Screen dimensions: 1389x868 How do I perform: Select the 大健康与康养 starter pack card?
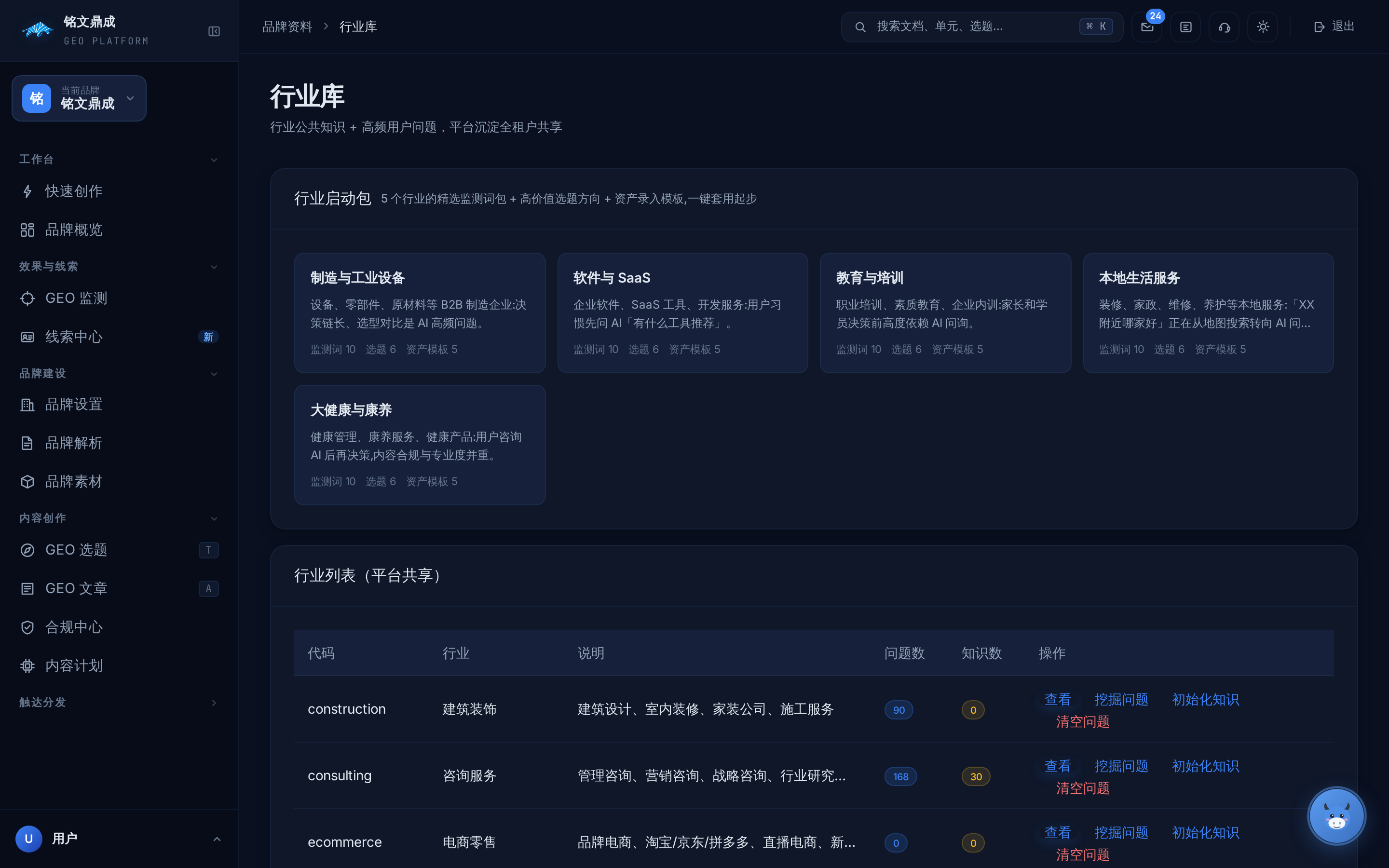420,445
